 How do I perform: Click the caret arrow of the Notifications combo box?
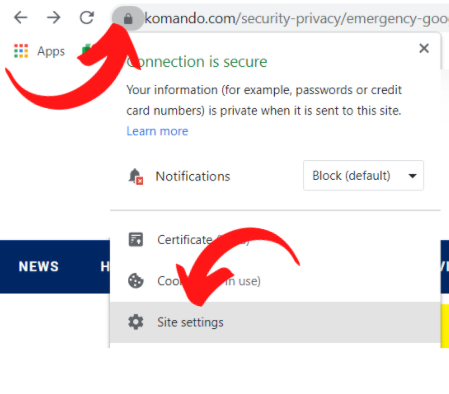412,176
